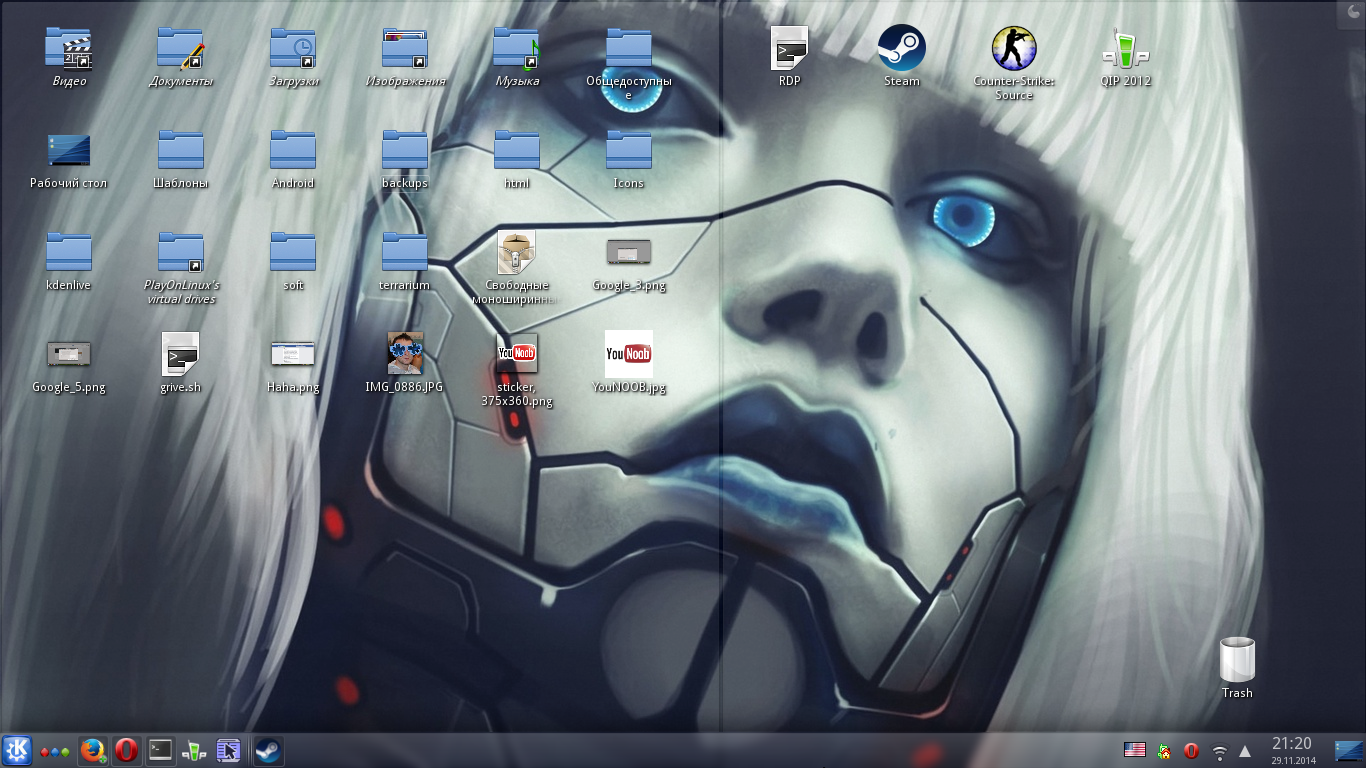Launch Counter-Strike: Source desktop icon

click(x=1013, y=48)
